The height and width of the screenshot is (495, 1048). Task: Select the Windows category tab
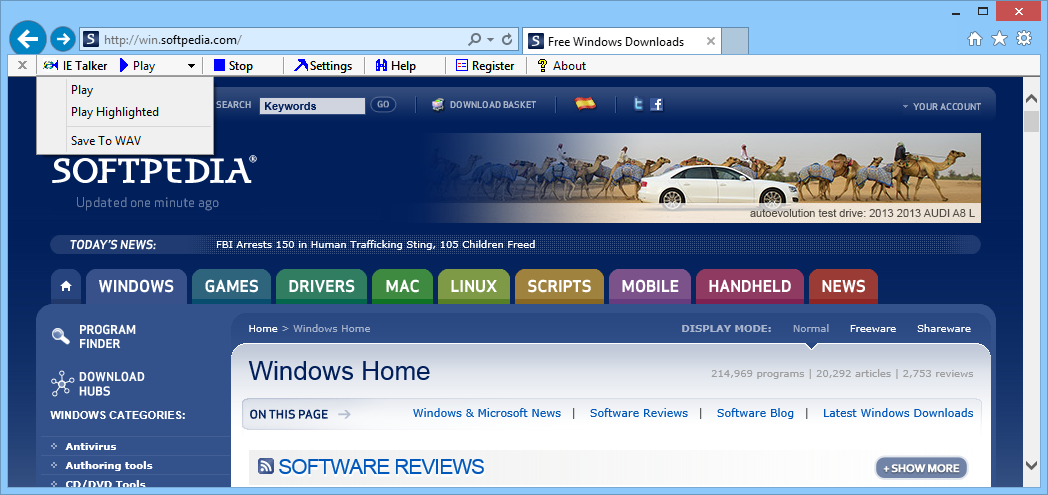136,287
